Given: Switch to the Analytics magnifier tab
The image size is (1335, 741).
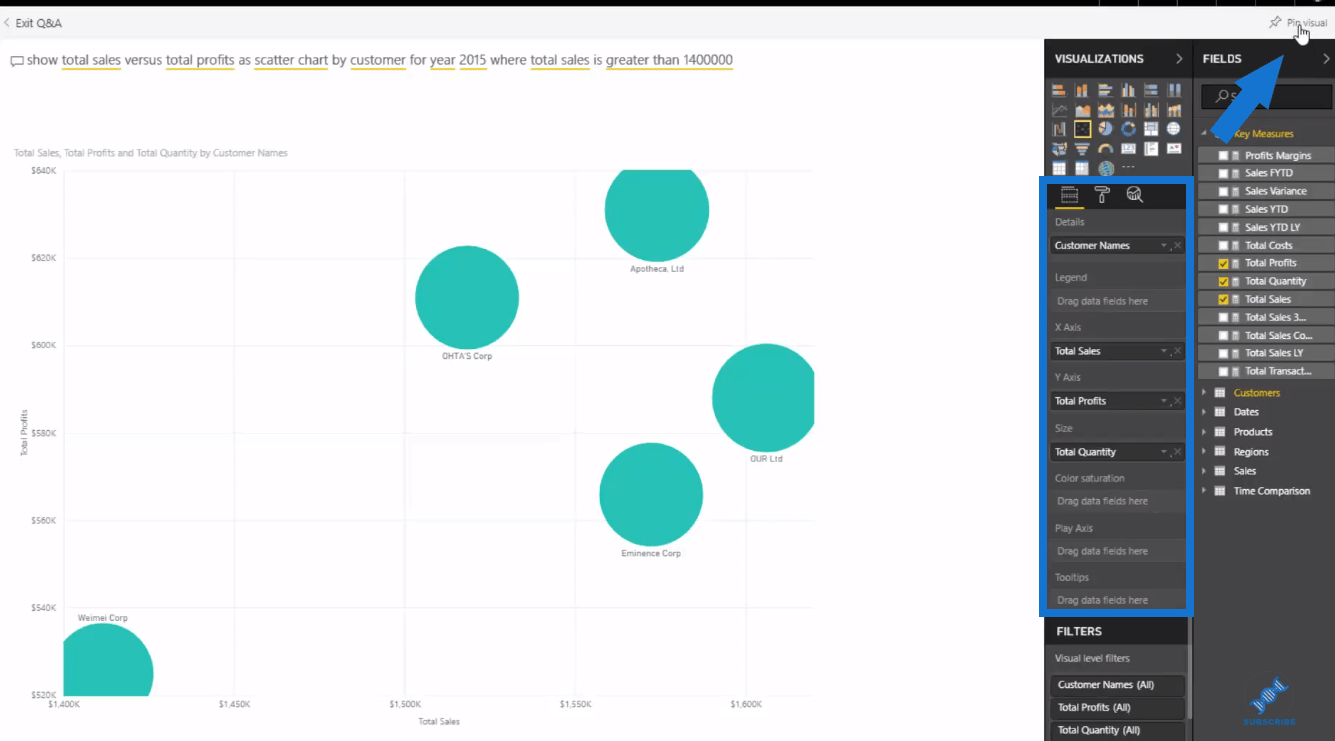Looking at the screenshot, I should click(1134, 195).
